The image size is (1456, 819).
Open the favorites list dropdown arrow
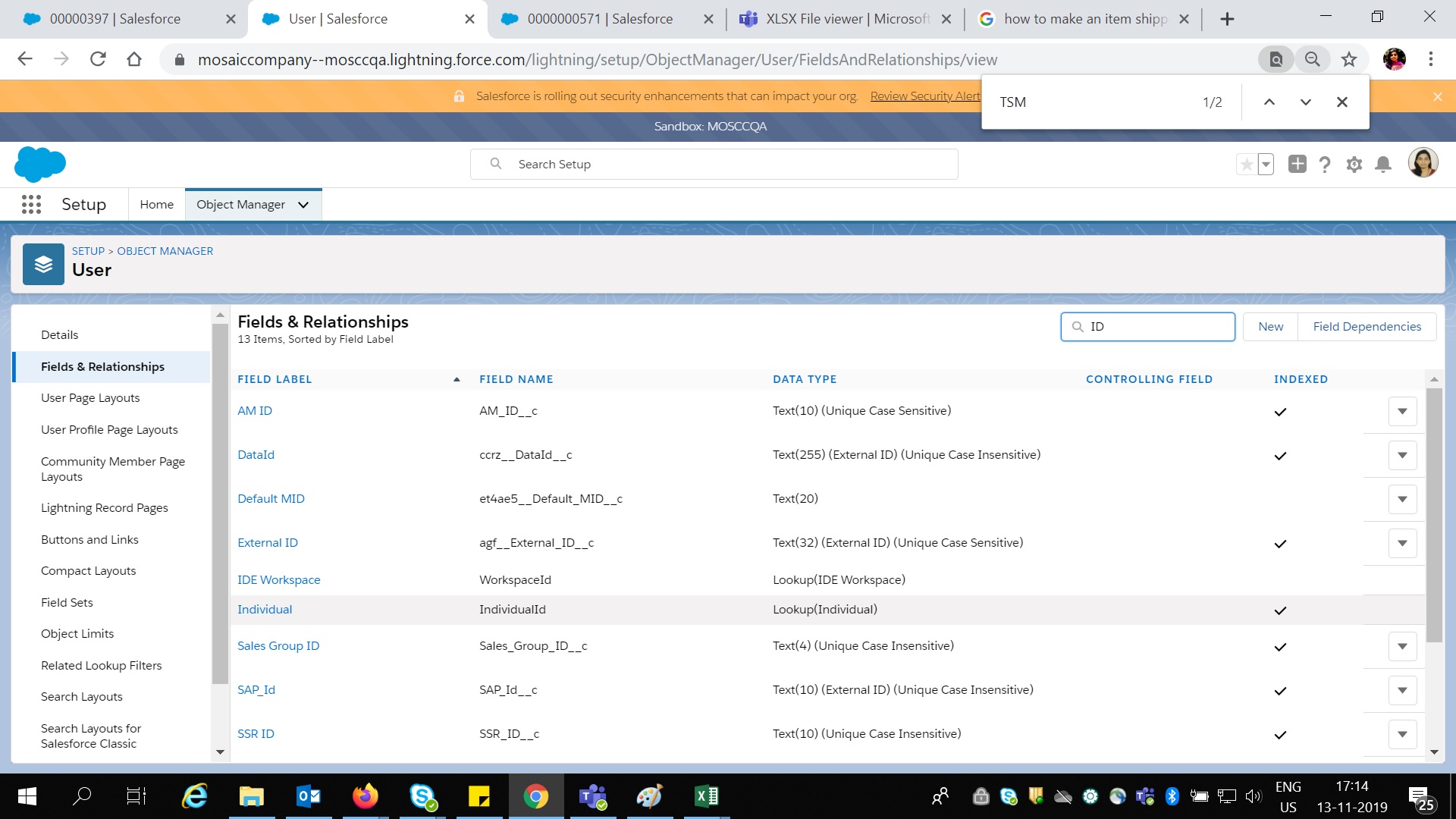click(x=1266, y=164)
